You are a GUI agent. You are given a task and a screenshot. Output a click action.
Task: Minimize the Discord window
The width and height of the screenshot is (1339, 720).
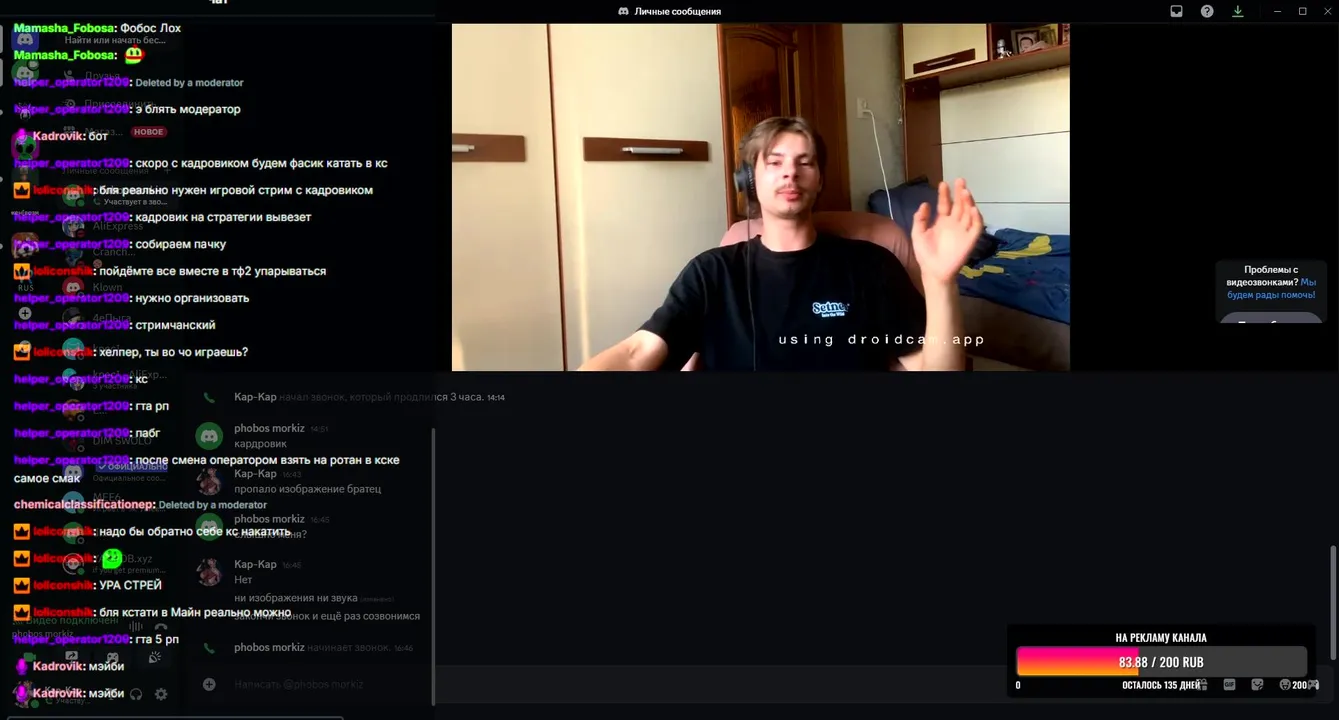click(x=1277, y=11)
